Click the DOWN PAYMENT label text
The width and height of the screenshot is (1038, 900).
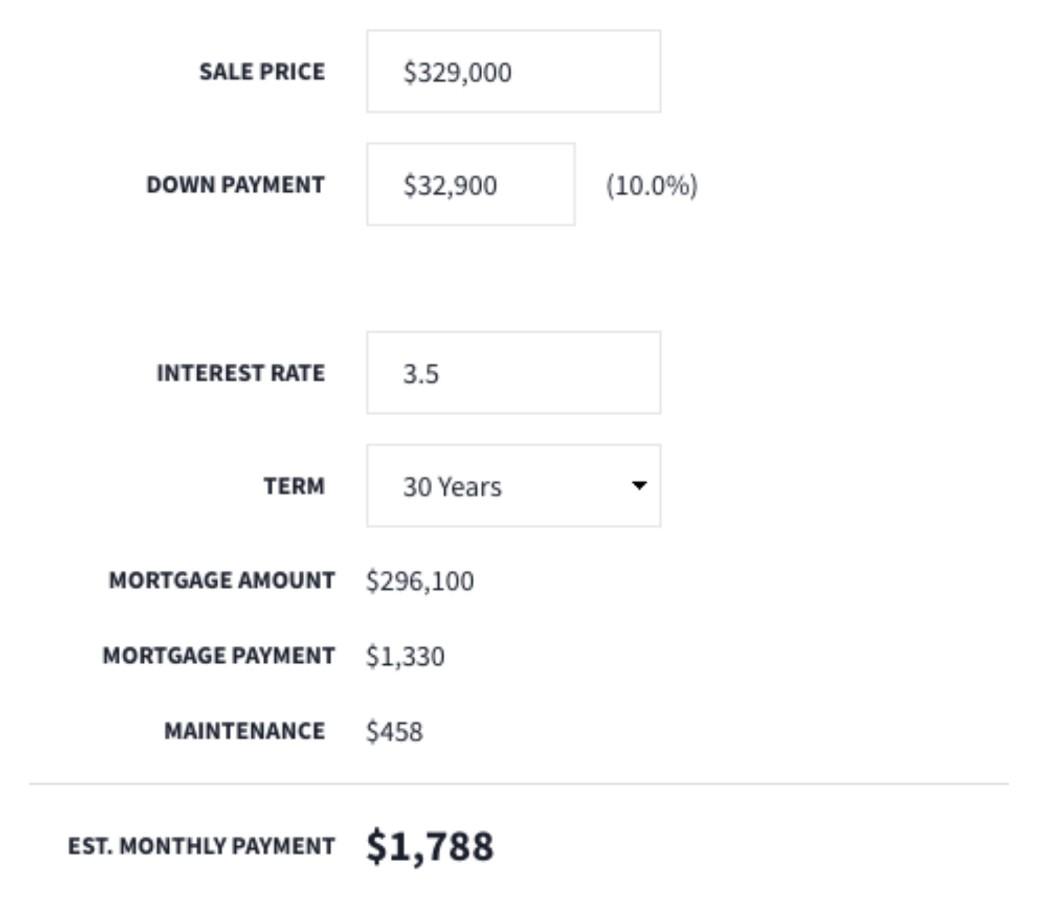point(235,185)
